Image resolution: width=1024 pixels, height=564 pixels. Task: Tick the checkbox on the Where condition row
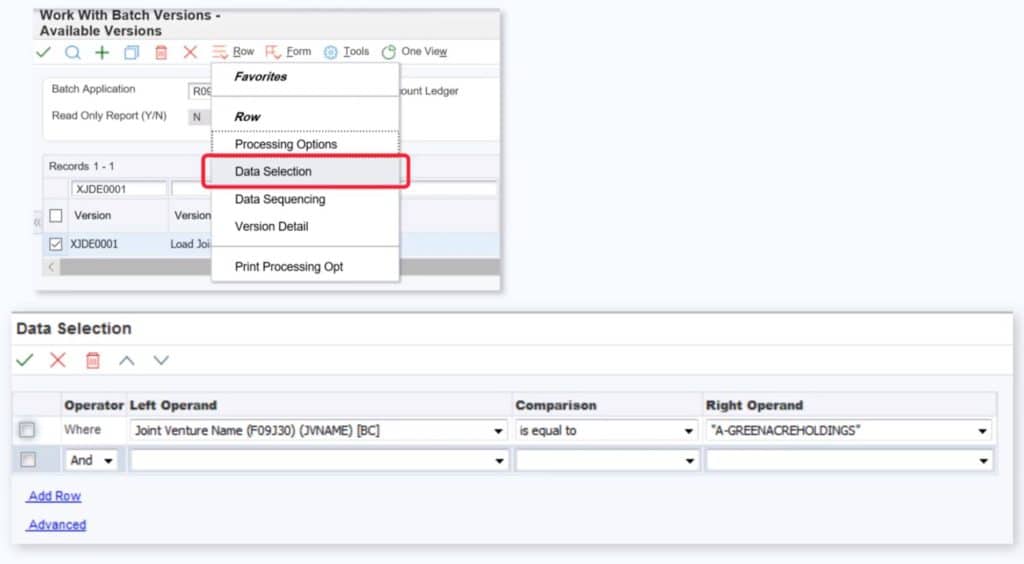click(27, 430)
